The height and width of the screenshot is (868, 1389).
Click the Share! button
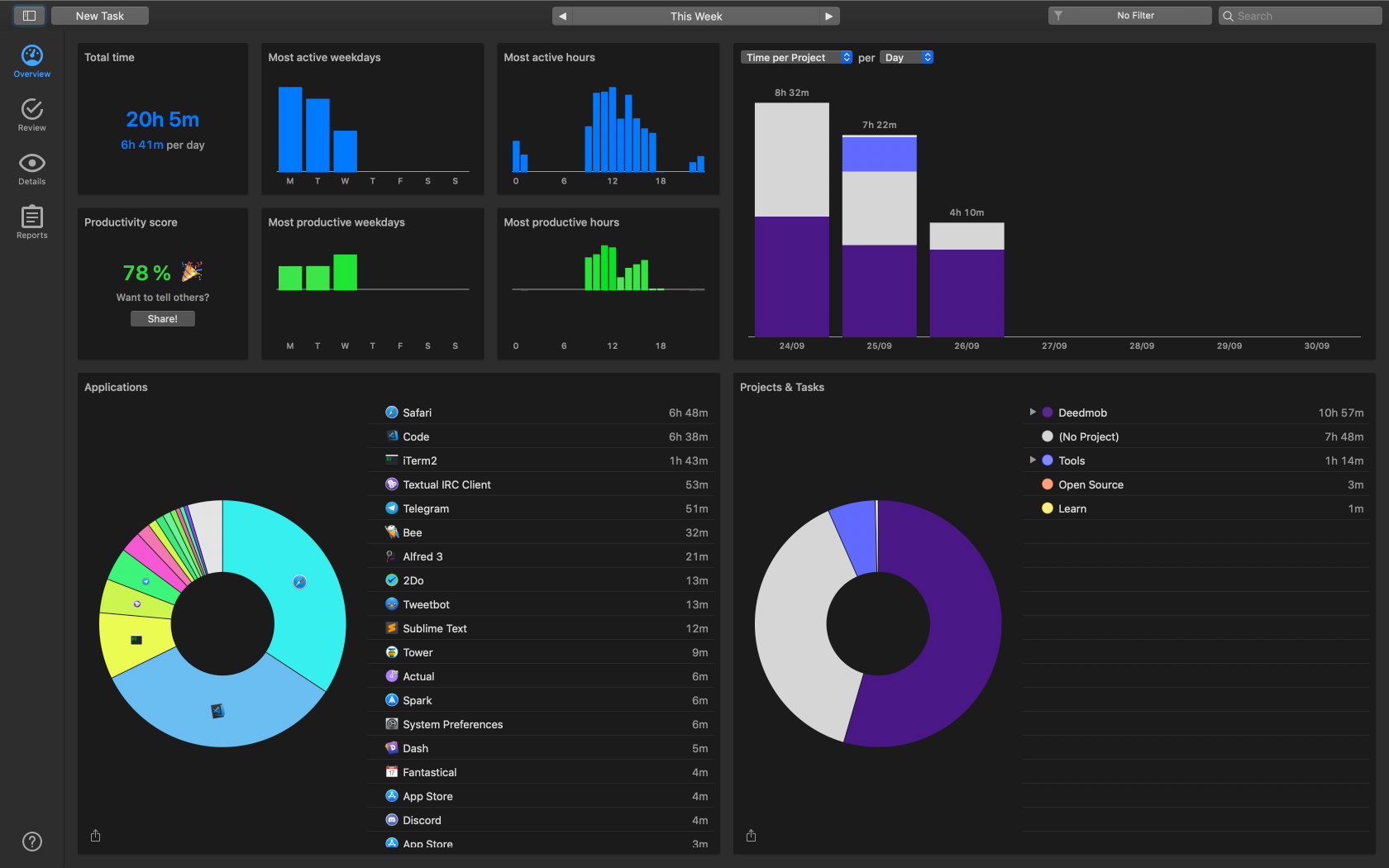point(163,318)
